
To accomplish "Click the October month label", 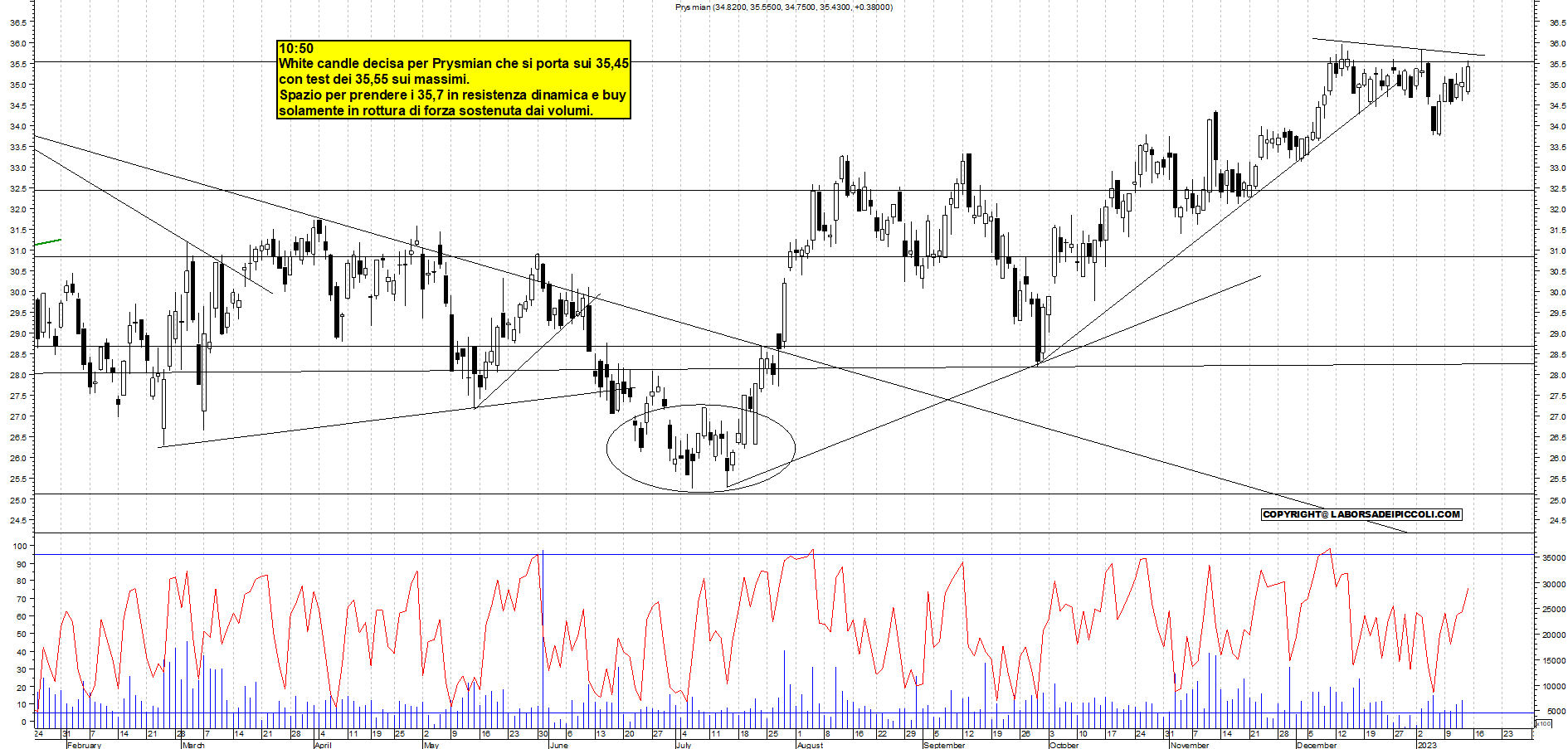I will click(1064, 745).
